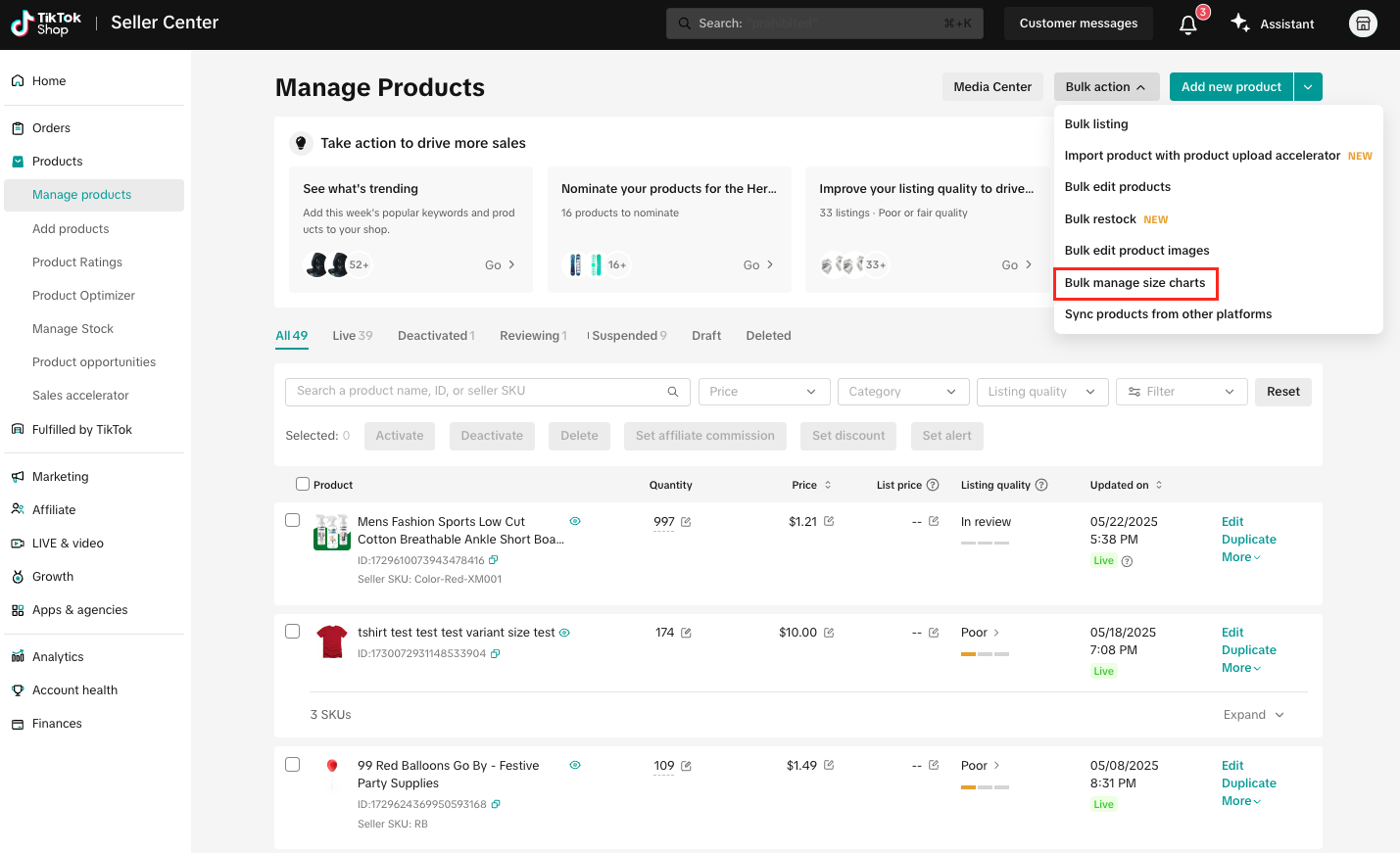Viewport: 1400px width, 853px height.
Task: Open the notifications bell icon
Action: tap(1187, 24)
